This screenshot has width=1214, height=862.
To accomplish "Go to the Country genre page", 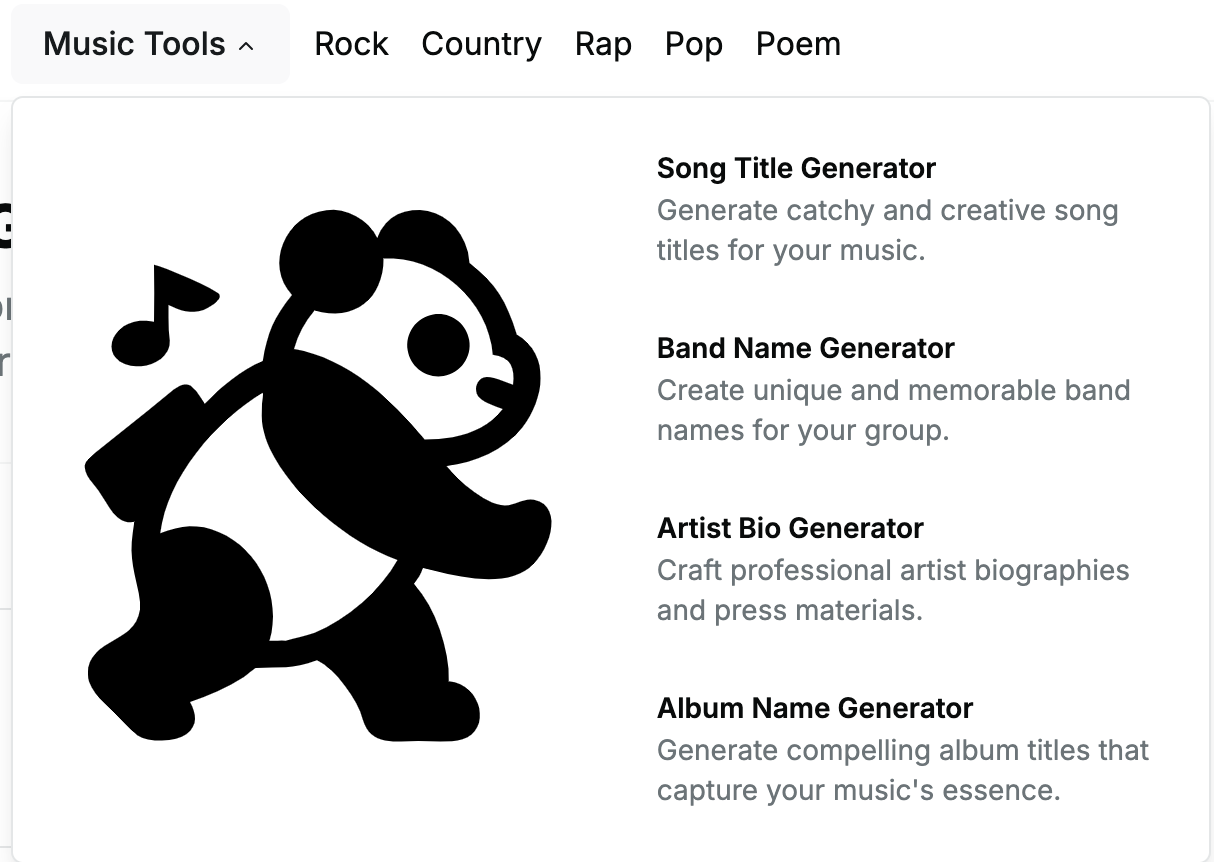I will [x=481, y=44].
